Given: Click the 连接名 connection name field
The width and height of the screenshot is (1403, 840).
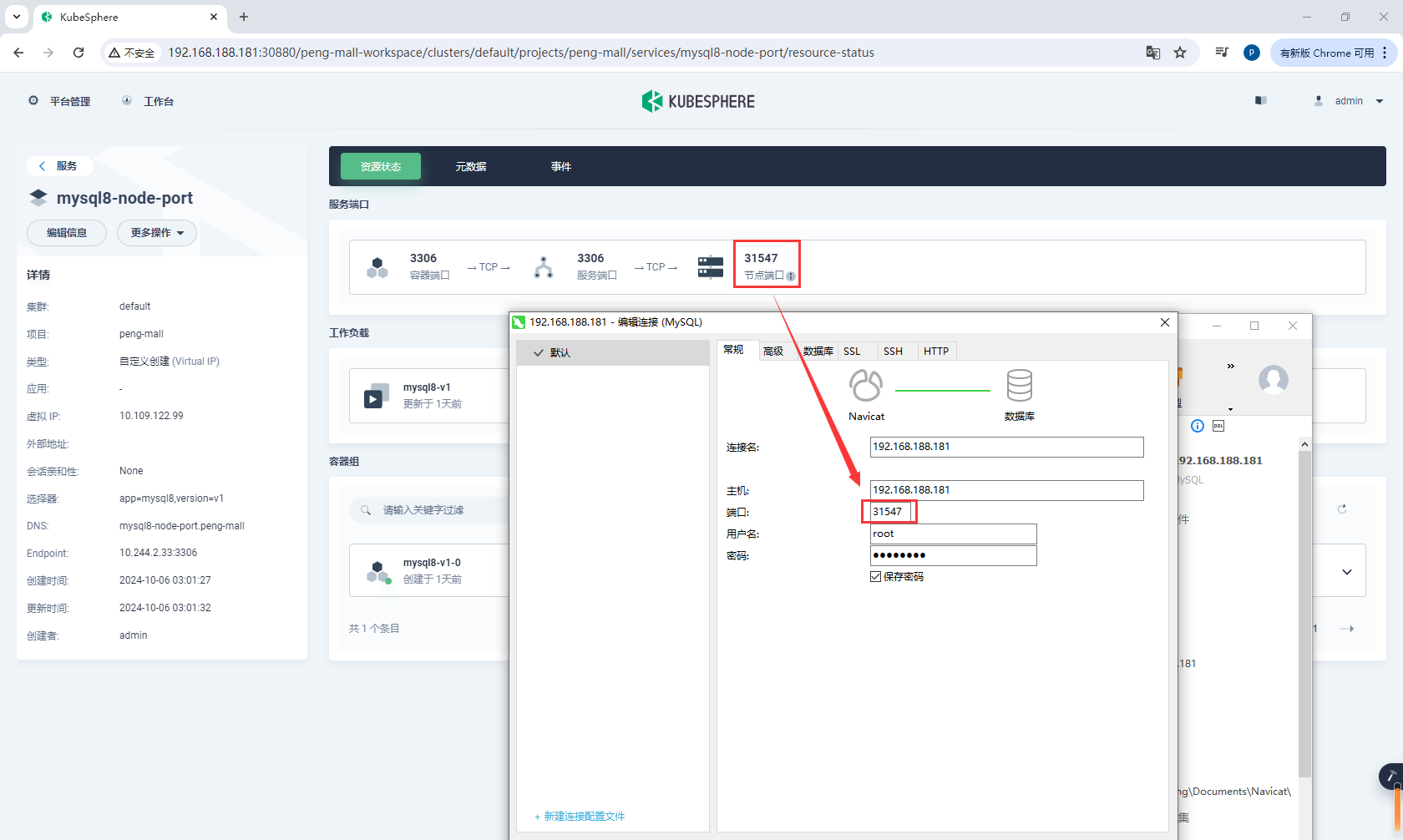Looking at the screenshot, I should click(x=1006, y=447).
